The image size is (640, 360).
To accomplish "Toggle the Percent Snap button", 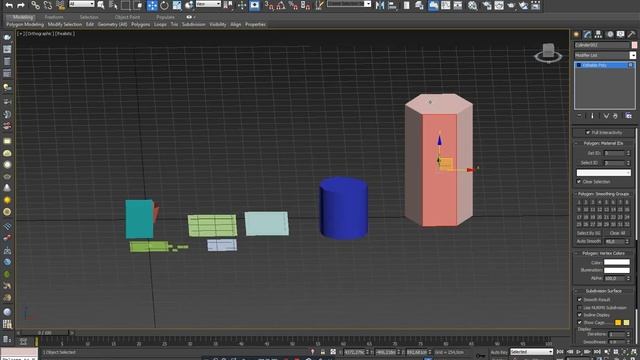I will click(x=293, y=5).
